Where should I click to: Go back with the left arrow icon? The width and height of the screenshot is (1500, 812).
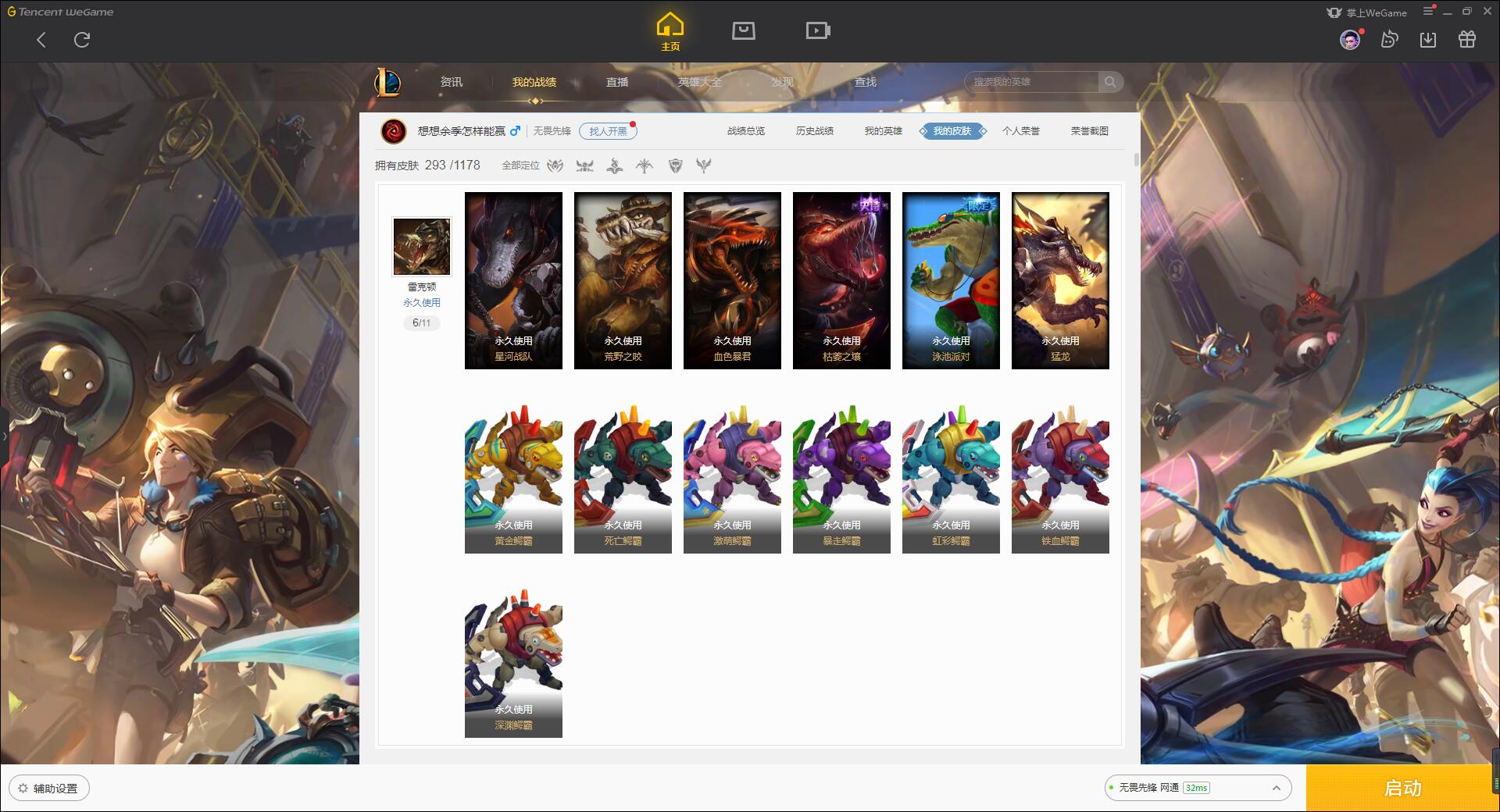[x=41, y=40]
